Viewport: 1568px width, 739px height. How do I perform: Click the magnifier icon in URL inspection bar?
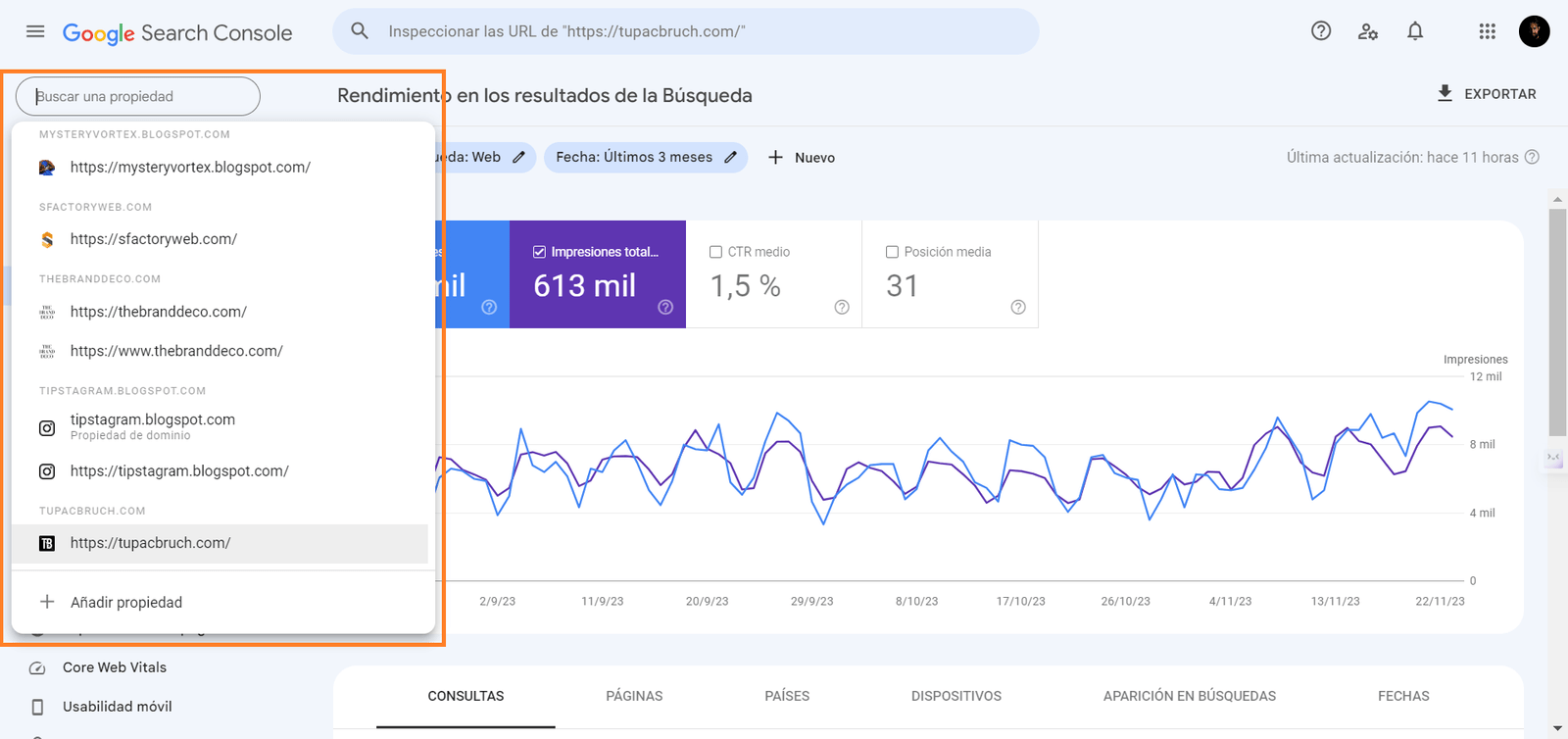tap(360, 31)
